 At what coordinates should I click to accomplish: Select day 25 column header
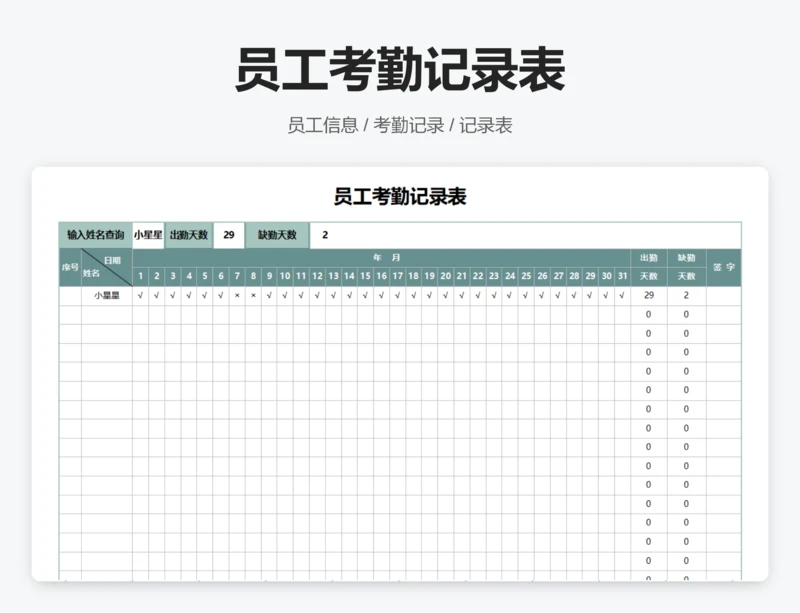pos(526,277)
